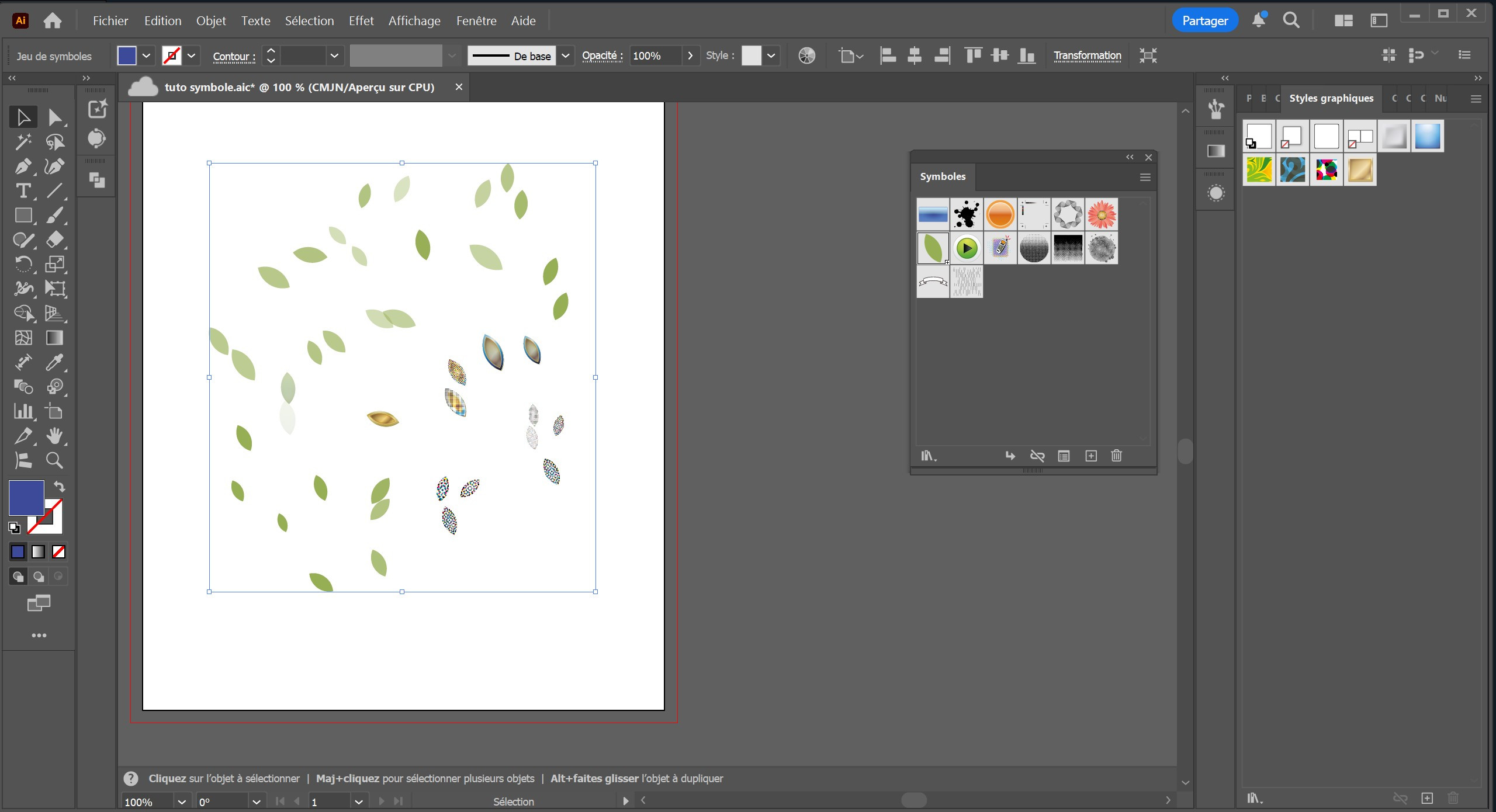Select the Type tool
Image resolution: width=1496 pixels, height=812 pixels.
tap(23, 191)
